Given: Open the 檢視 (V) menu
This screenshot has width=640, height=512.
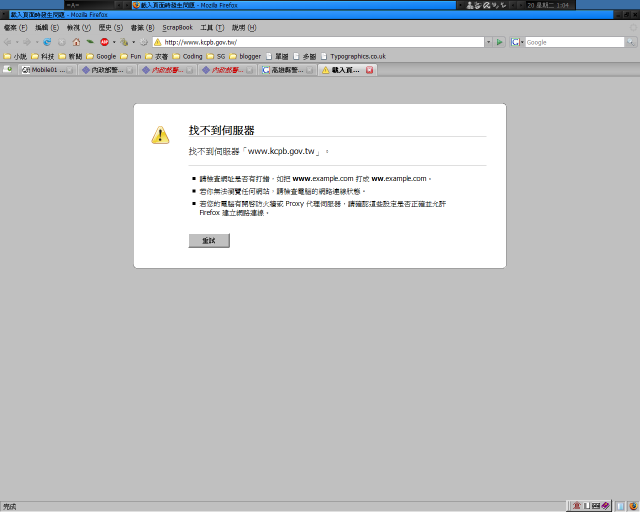Looking at the screenshot, I should coord(79,28).
